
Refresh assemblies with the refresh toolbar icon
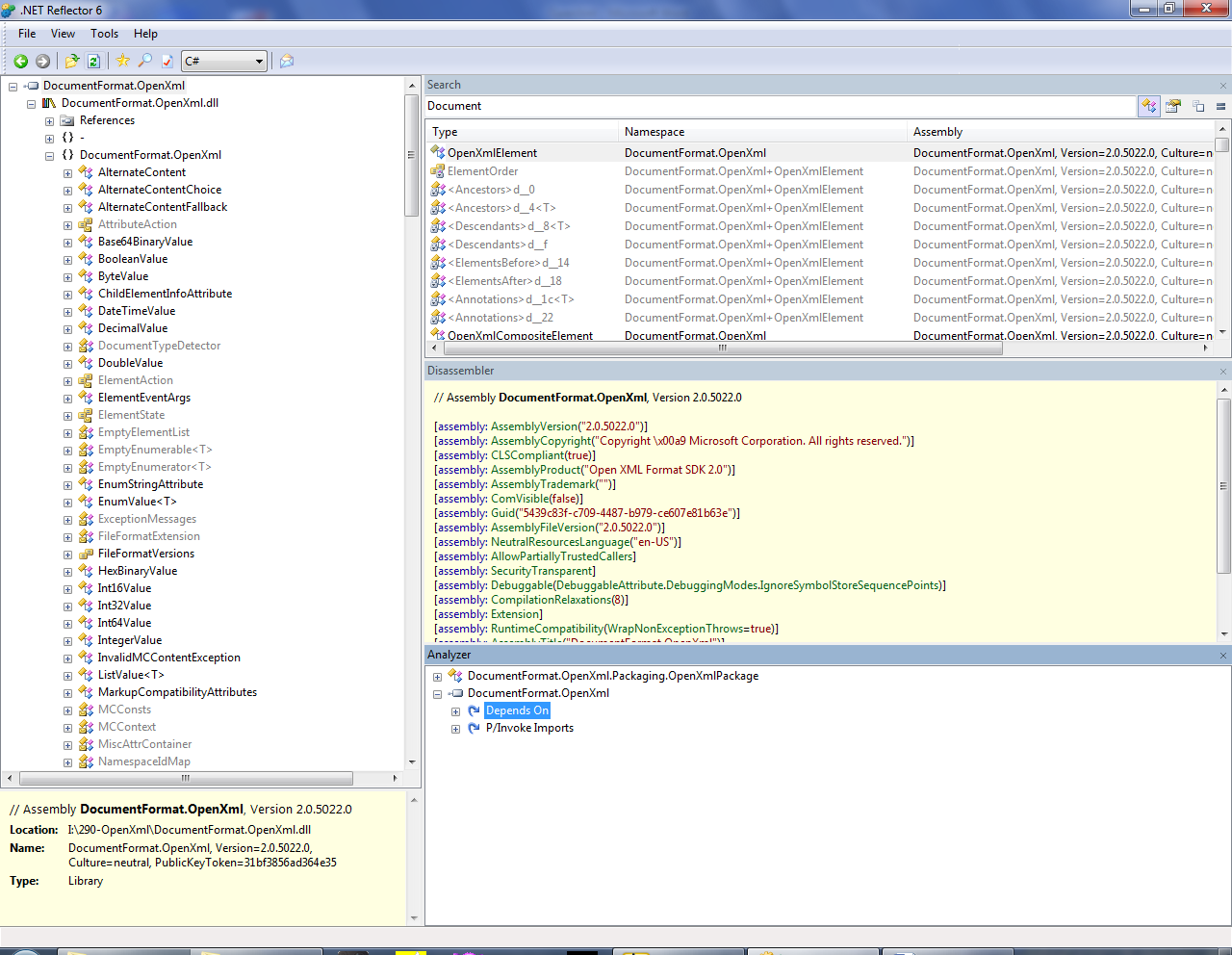coord(92,61)
